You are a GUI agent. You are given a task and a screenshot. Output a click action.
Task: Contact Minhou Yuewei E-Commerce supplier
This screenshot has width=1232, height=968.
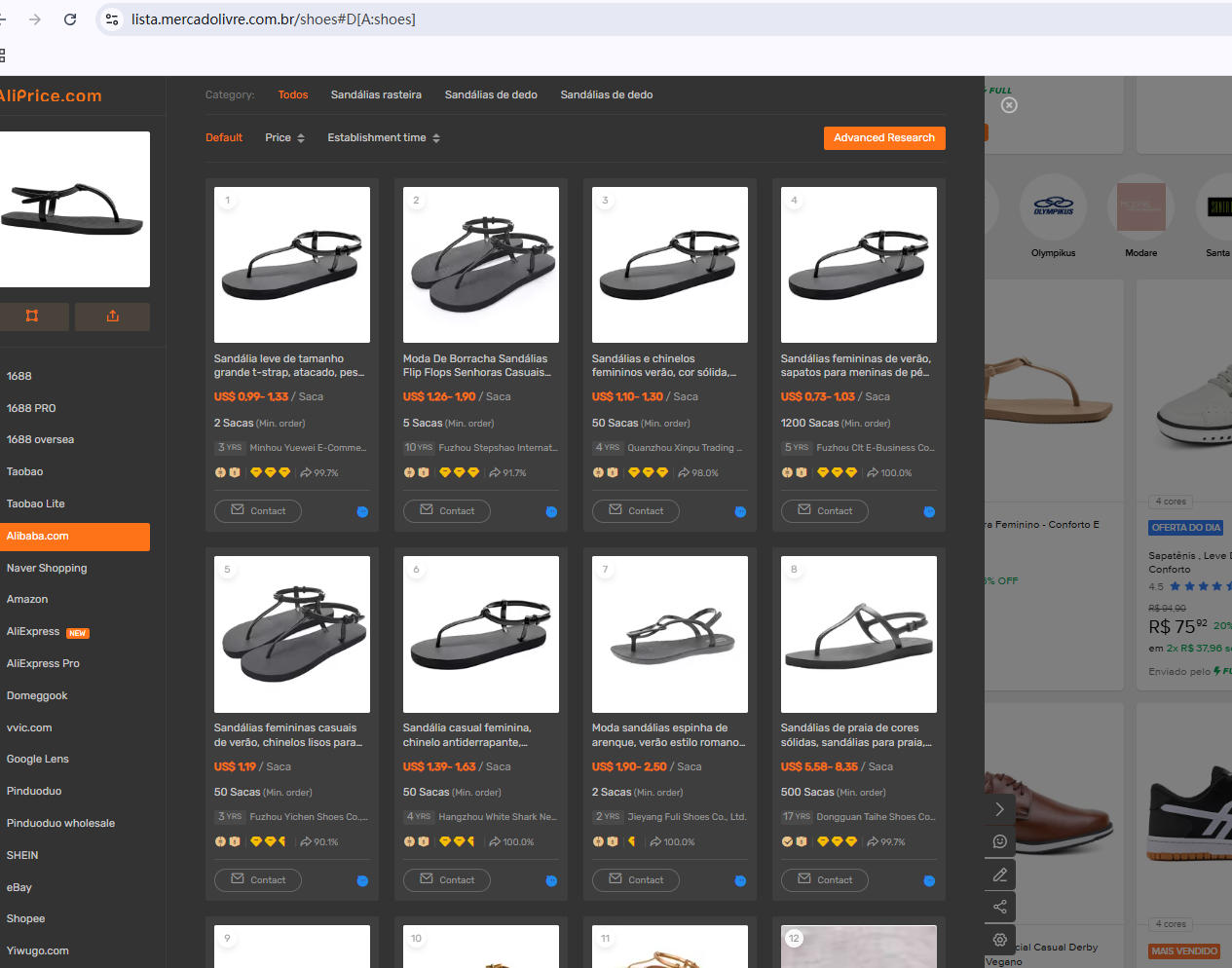(258, 511)
